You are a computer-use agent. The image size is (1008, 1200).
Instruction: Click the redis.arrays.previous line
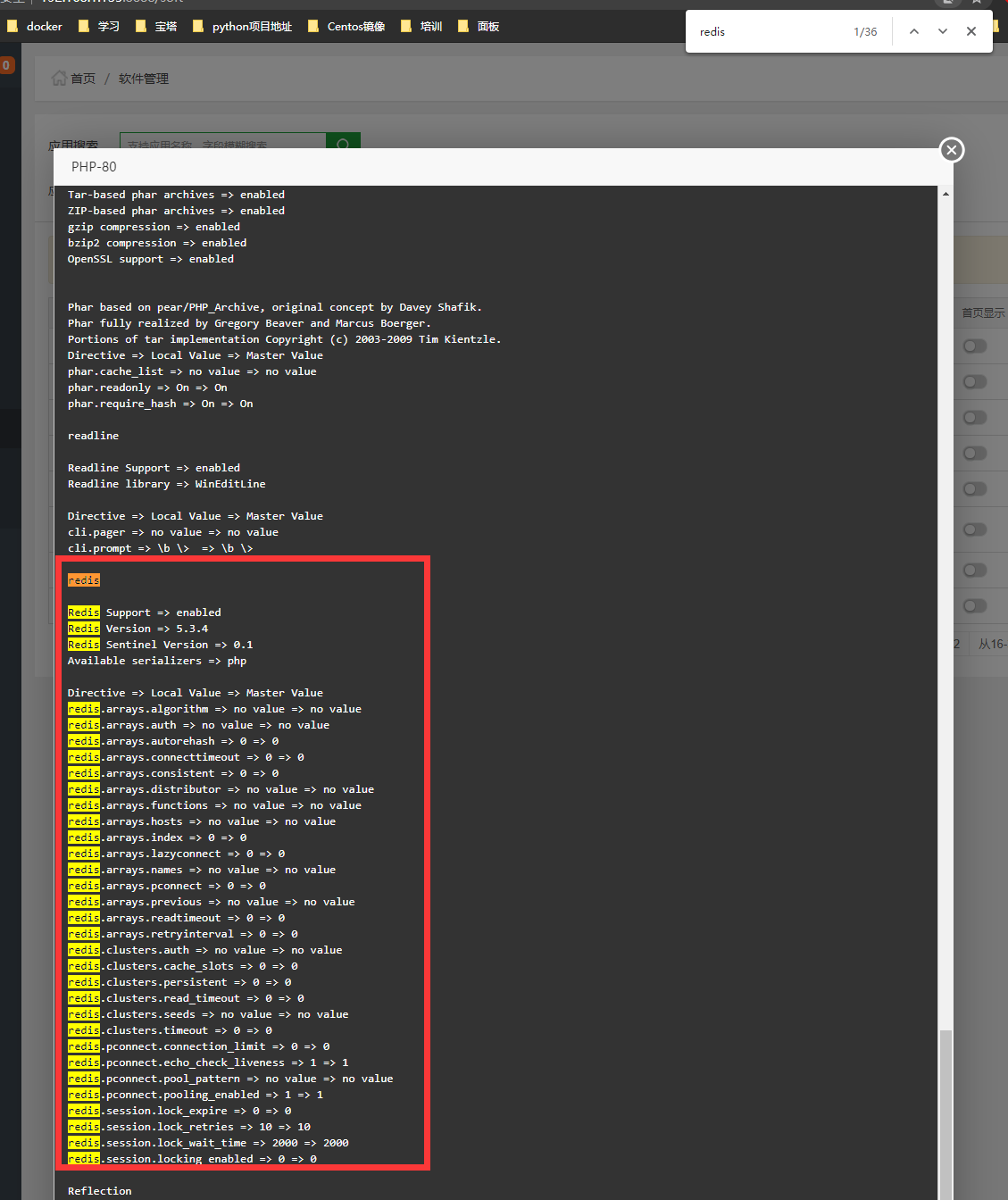point(212,902)
